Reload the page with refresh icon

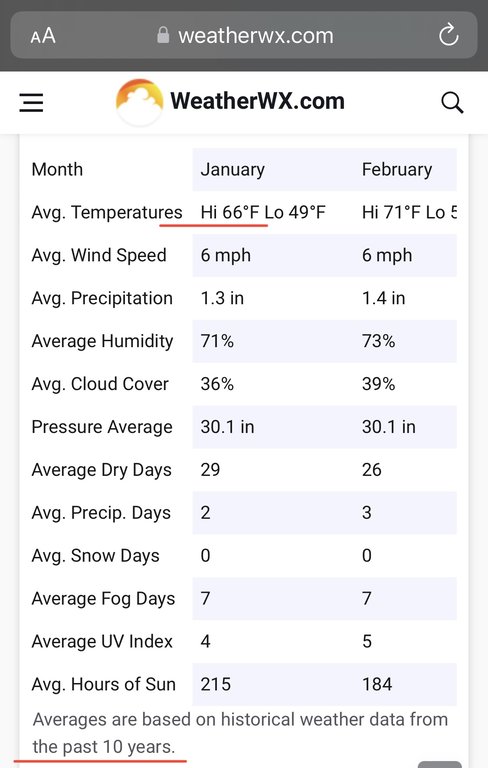point(448,35)
